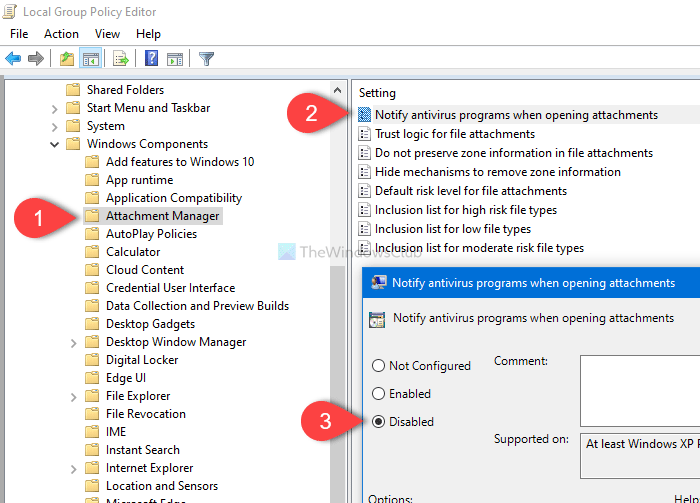The image size is (700, 503).
Task: Click the Calculator folder icon
Action: [92, 252]
